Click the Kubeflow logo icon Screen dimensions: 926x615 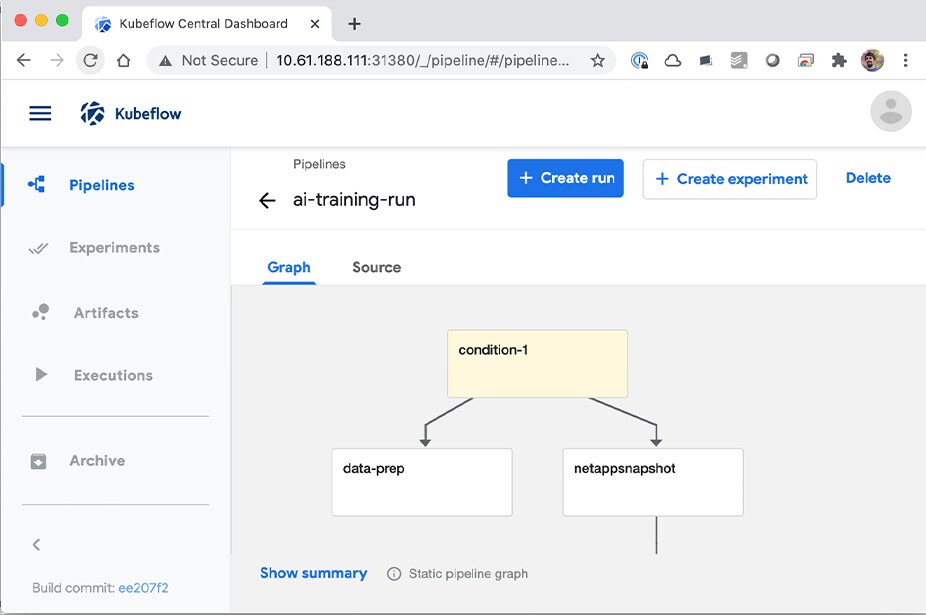point(92,113)
